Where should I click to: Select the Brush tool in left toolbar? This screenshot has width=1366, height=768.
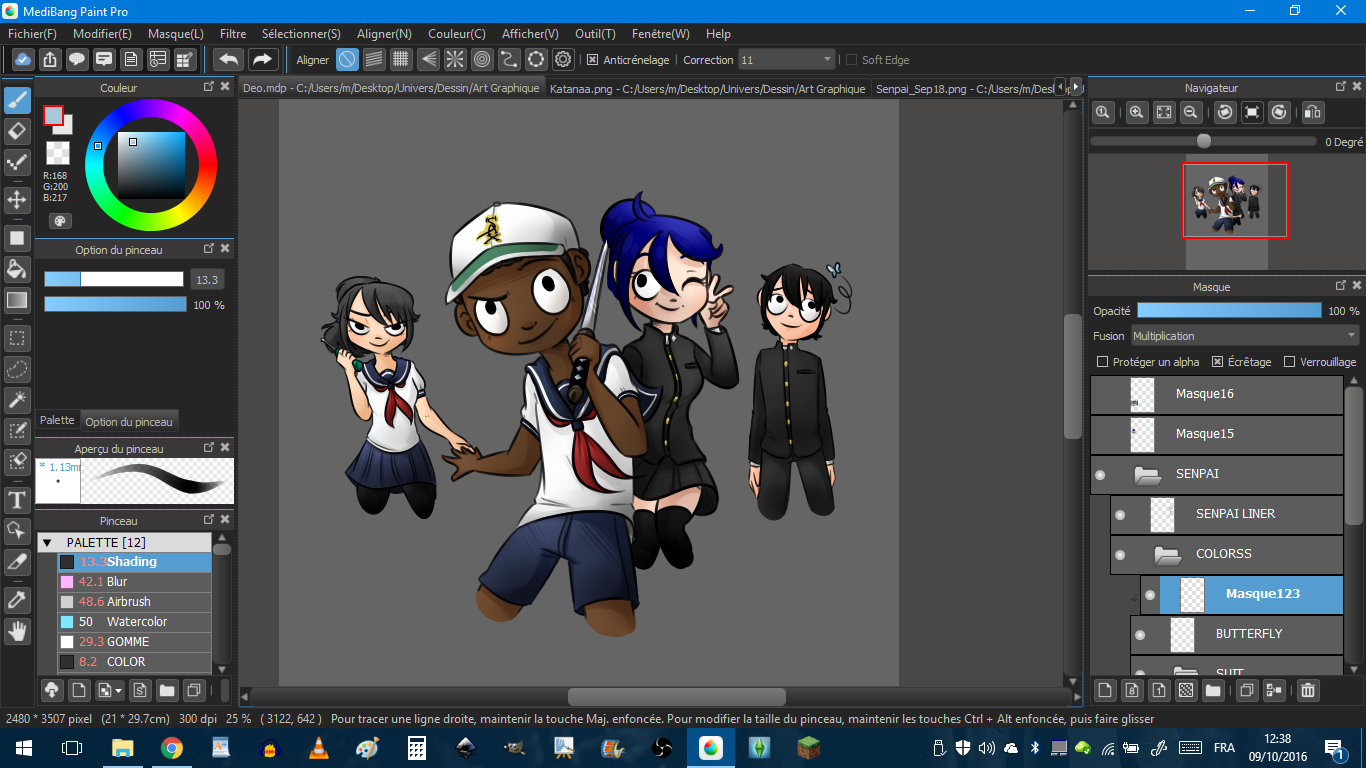coord(17,100)
